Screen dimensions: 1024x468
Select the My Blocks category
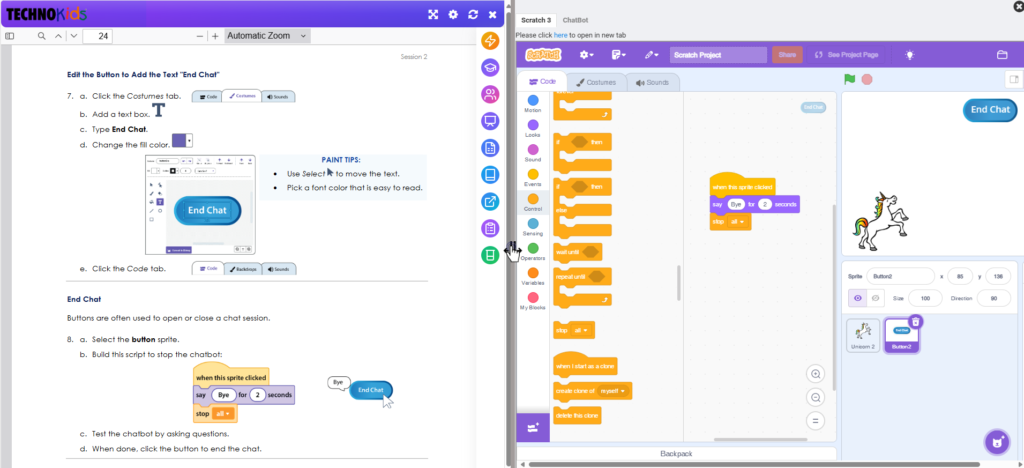point(533,302)
